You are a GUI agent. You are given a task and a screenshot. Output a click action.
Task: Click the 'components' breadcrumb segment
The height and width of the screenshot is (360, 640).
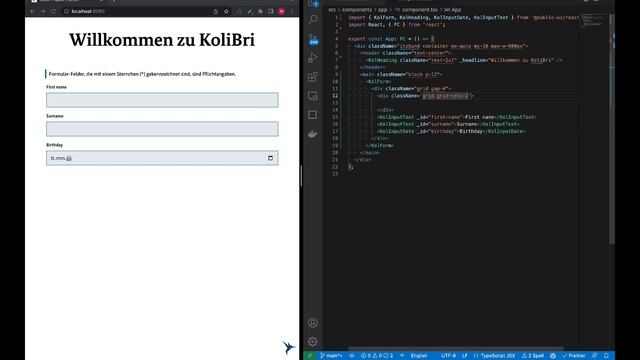tap(357, 9)
